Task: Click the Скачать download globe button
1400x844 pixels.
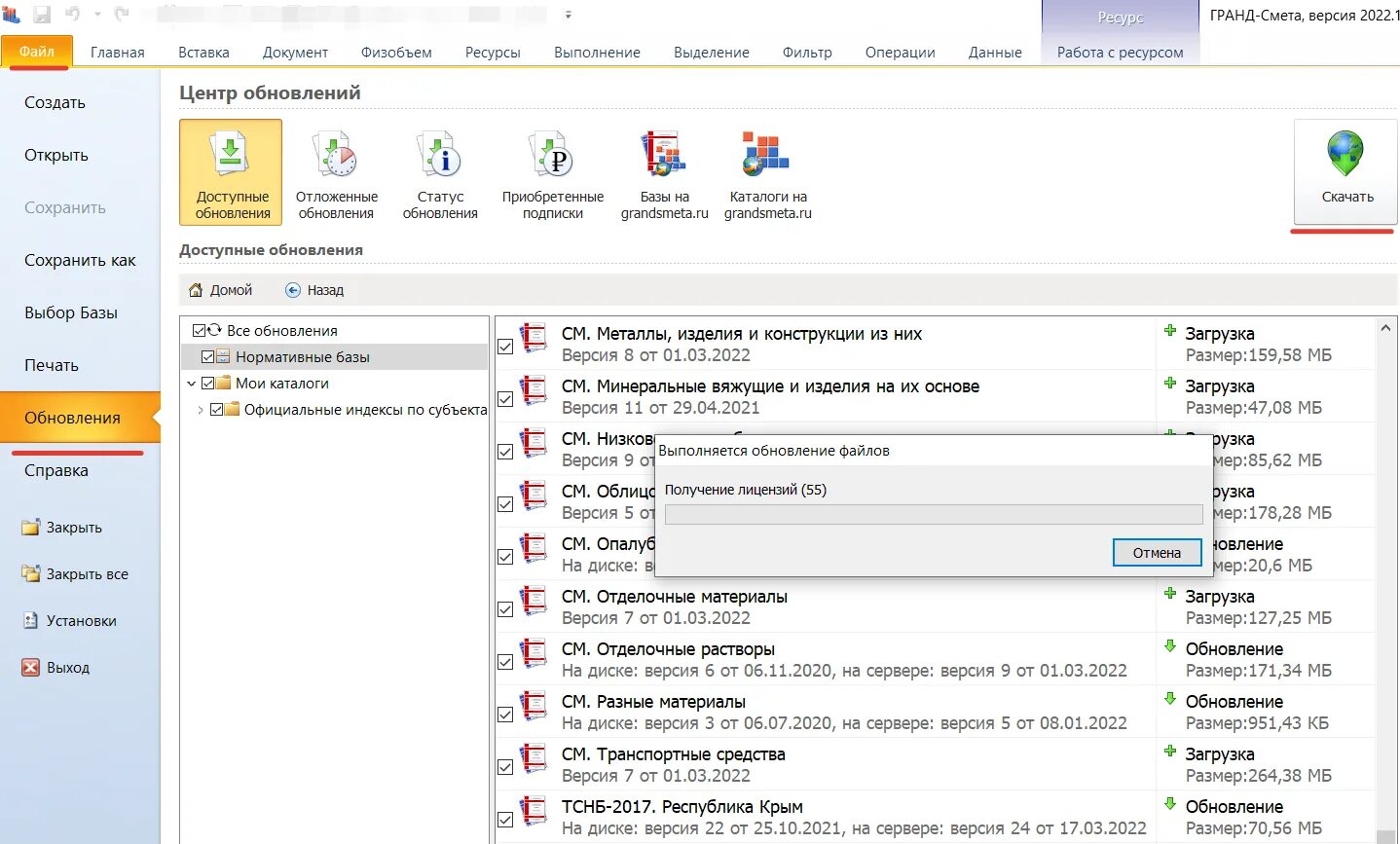Action: 1346,171
